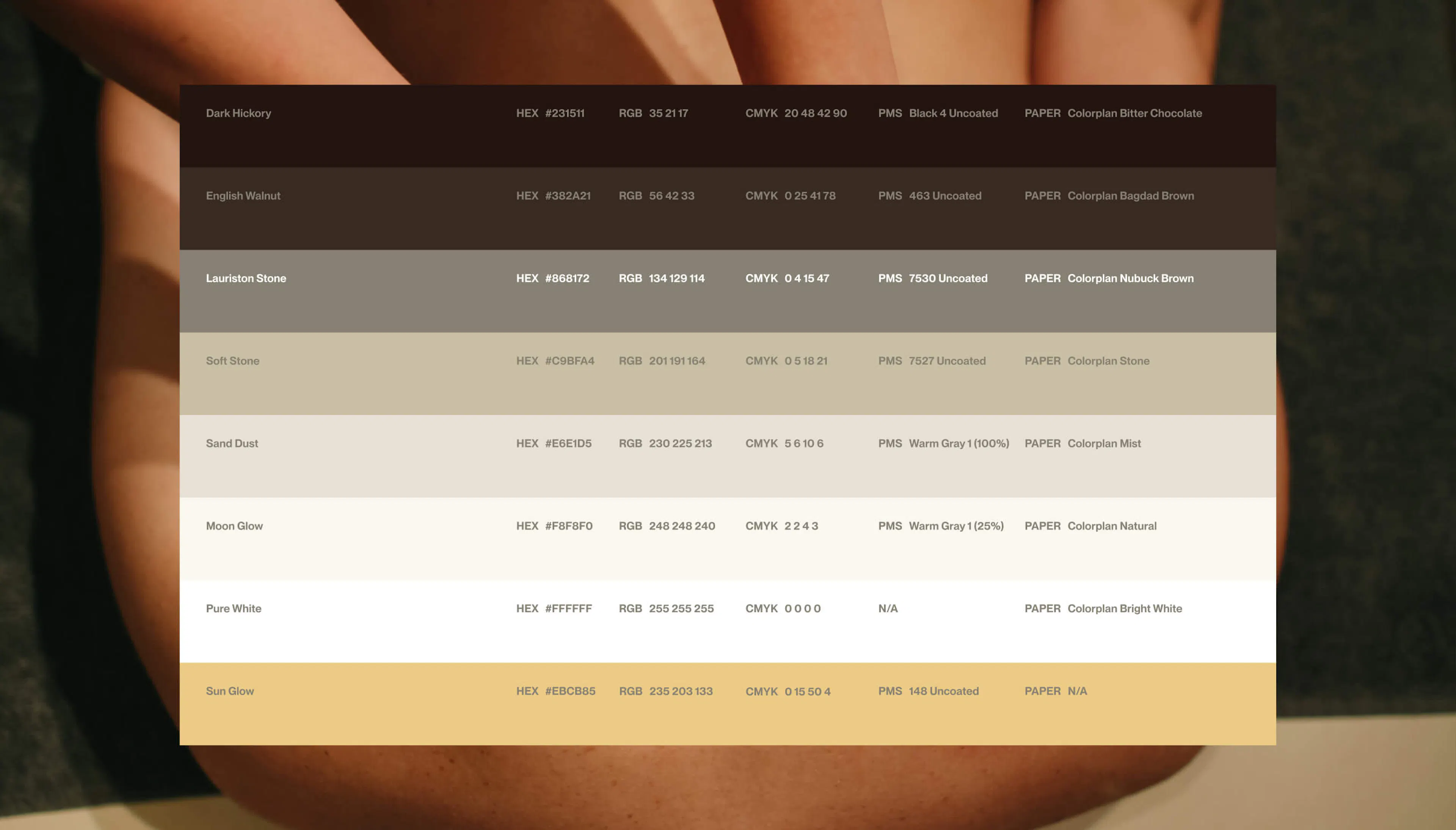This screenshot has height=830, width=1456.
Task: Click Colorplan Bright White paper name
Action: click(1125, 608)
